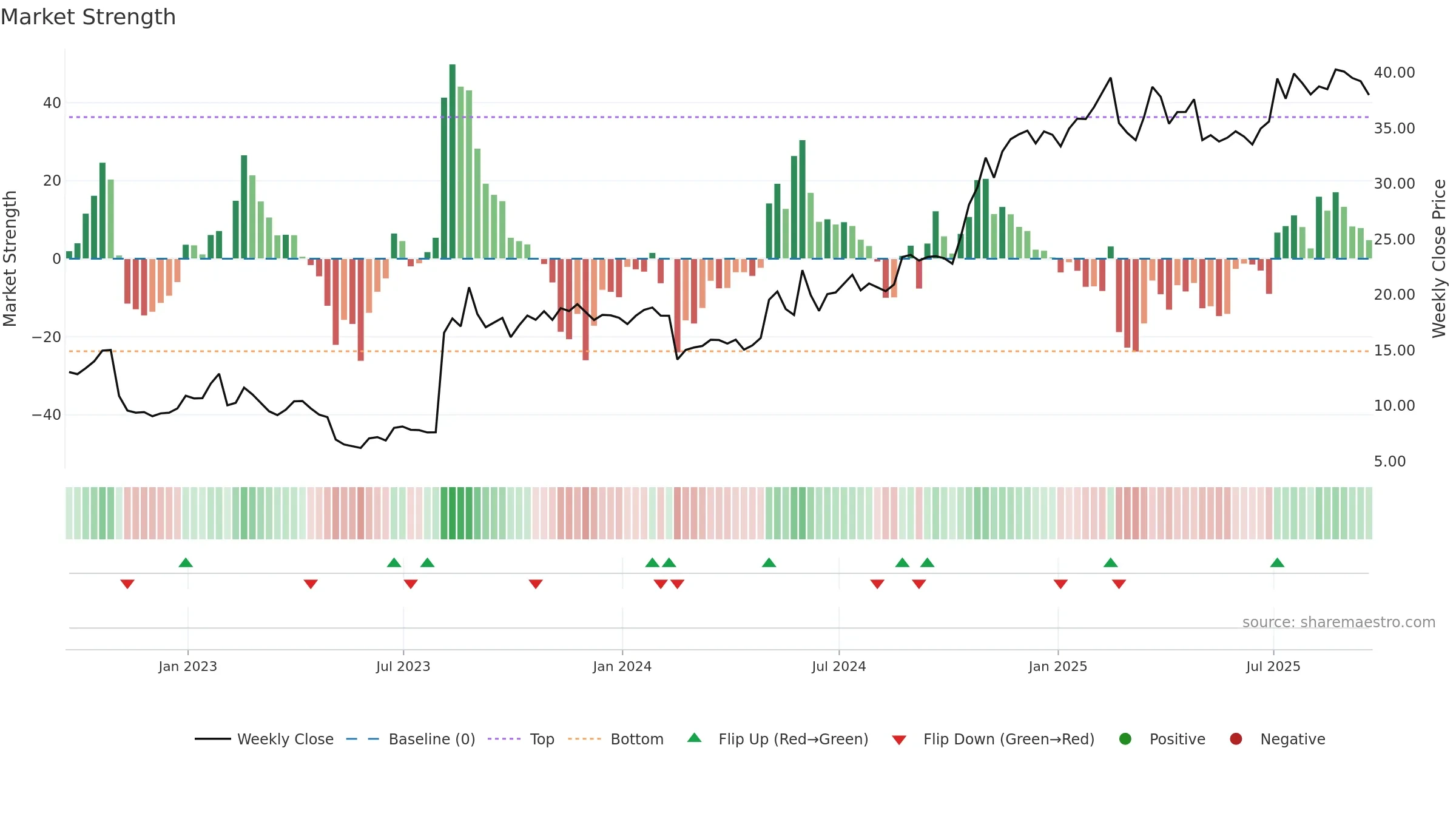
Task: Click the red Negative circle legend icon
Action: pyautogui.click(x=1236, y=739)
